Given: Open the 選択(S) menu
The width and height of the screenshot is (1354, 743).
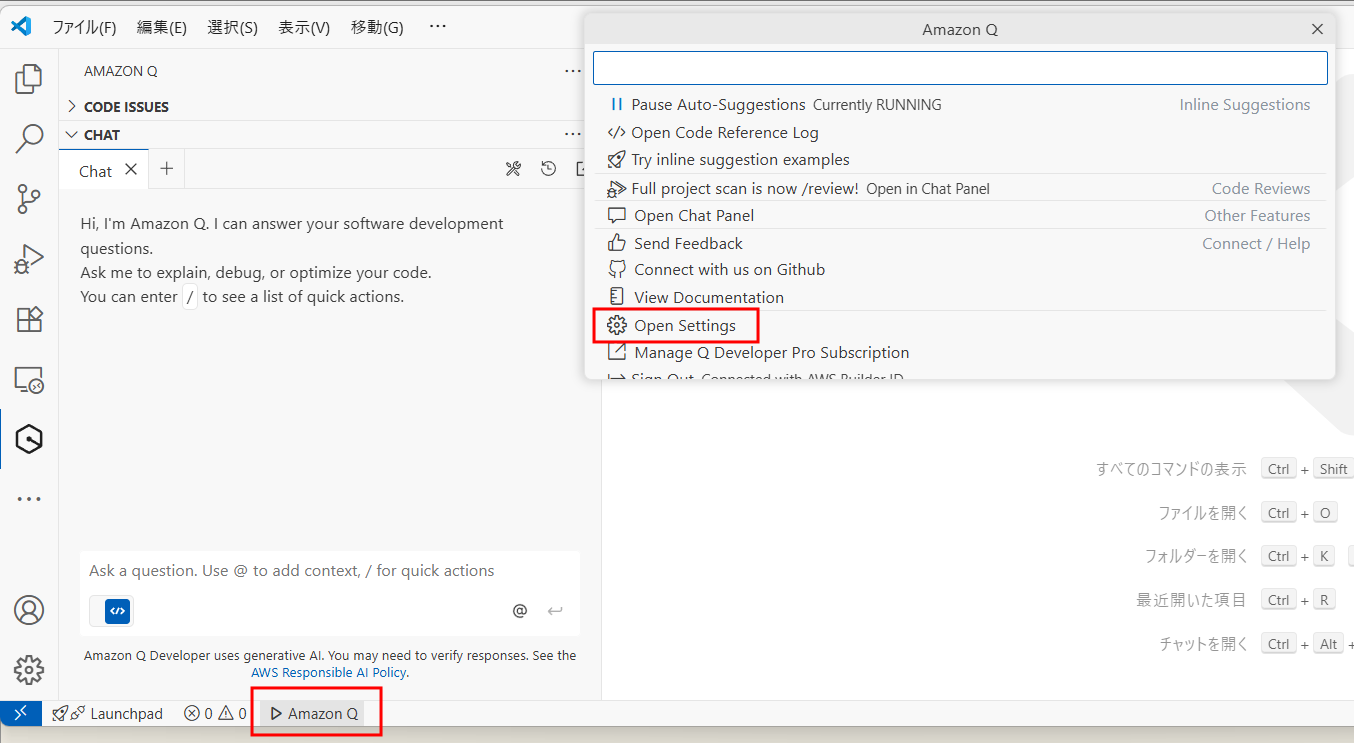Looking at the screenshot, I should (x=233, y=27).
